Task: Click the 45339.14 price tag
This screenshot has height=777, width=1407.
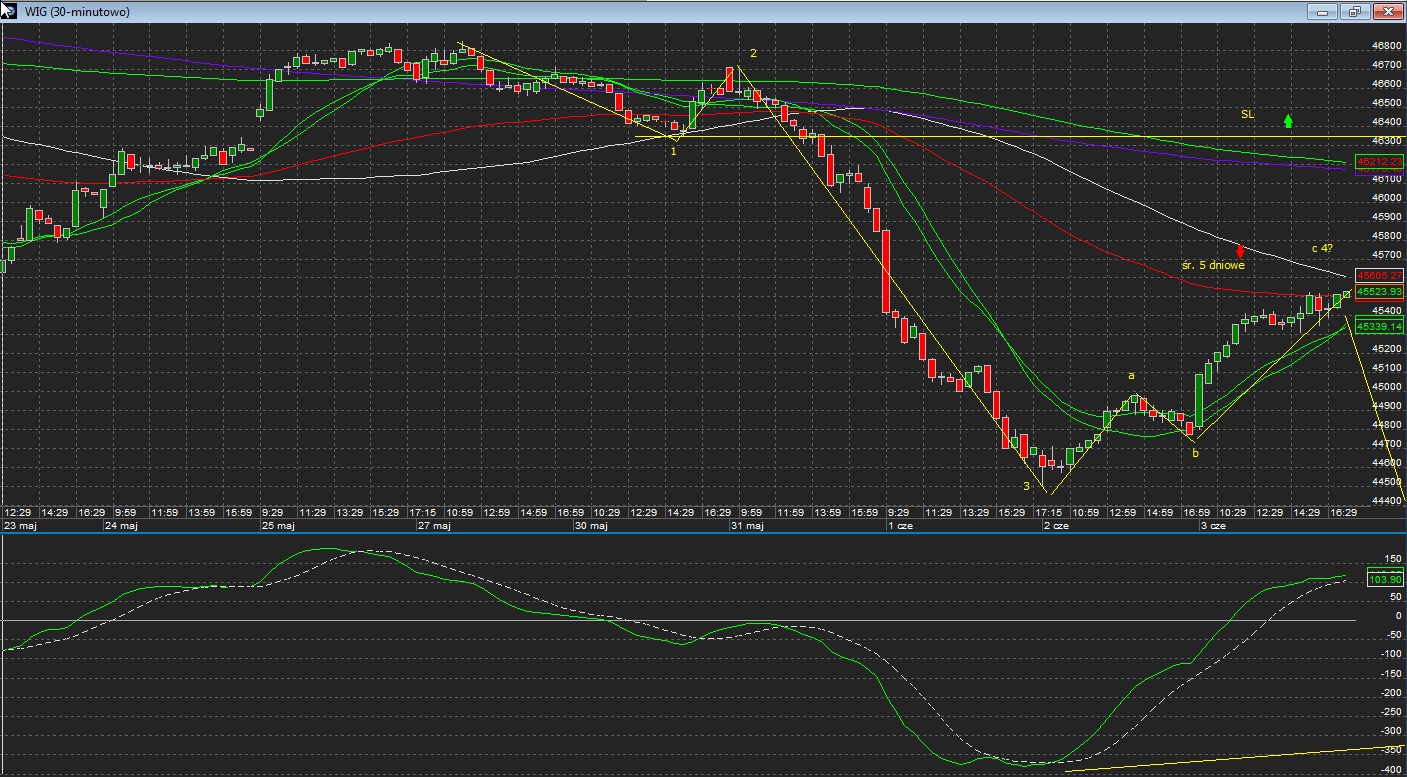Action: (1379, 326)
